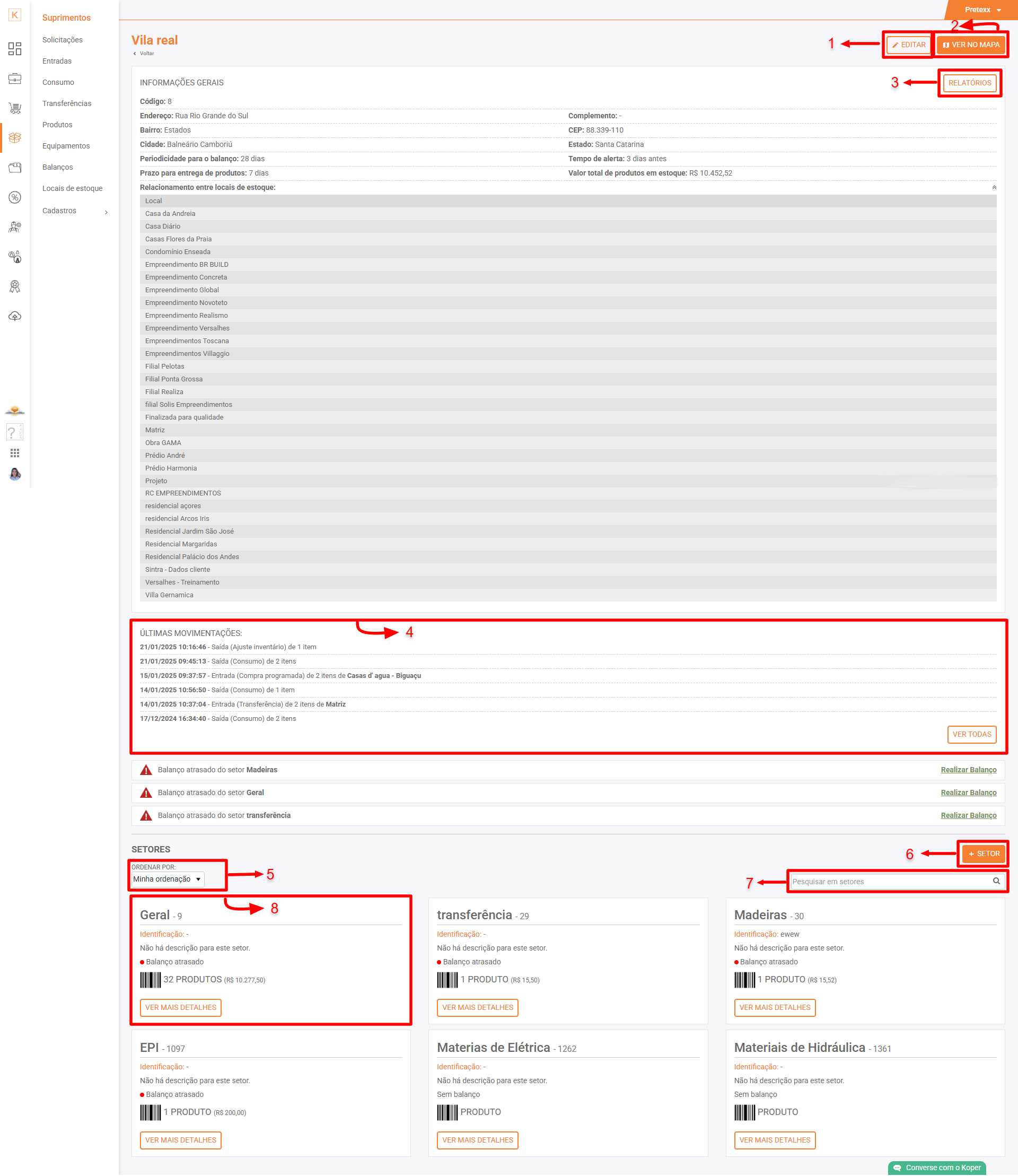Open the dashboard grid icon in sidebar
The image size is (1018, 1176).
(15, 49)
